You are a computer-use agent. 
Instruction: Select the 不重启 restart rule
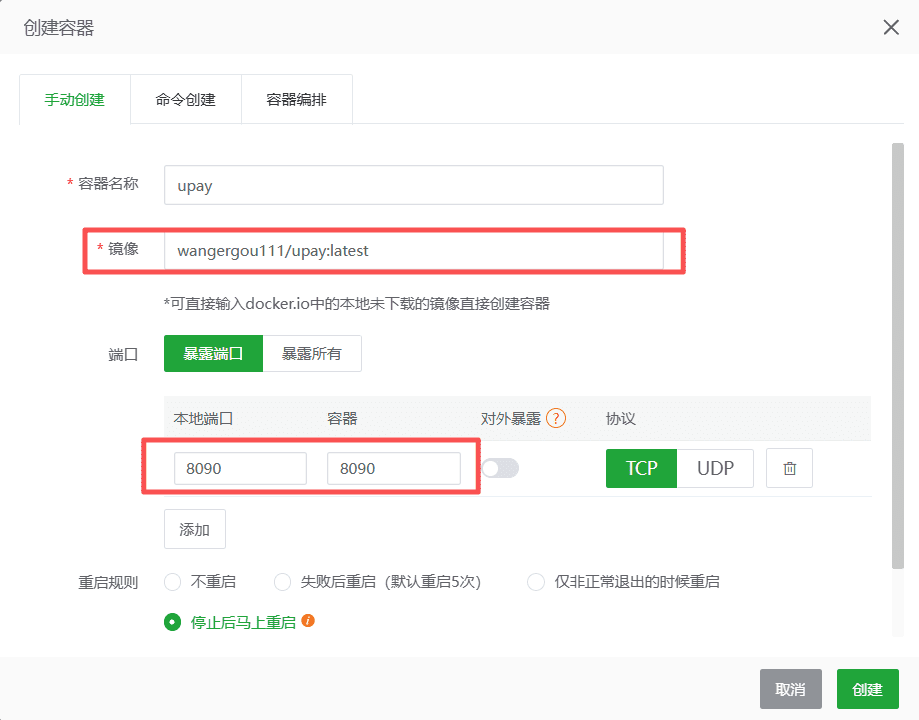coord(200,582)
